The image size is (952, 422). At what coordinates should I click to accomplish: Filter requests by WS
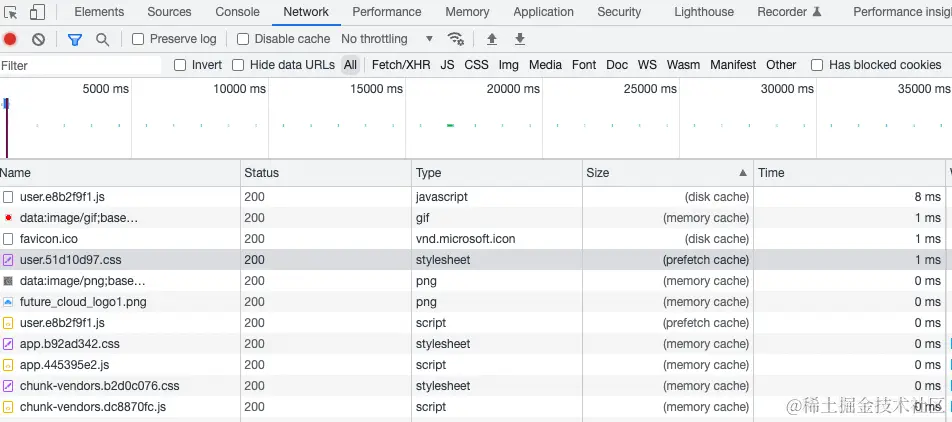pos(647,65)
